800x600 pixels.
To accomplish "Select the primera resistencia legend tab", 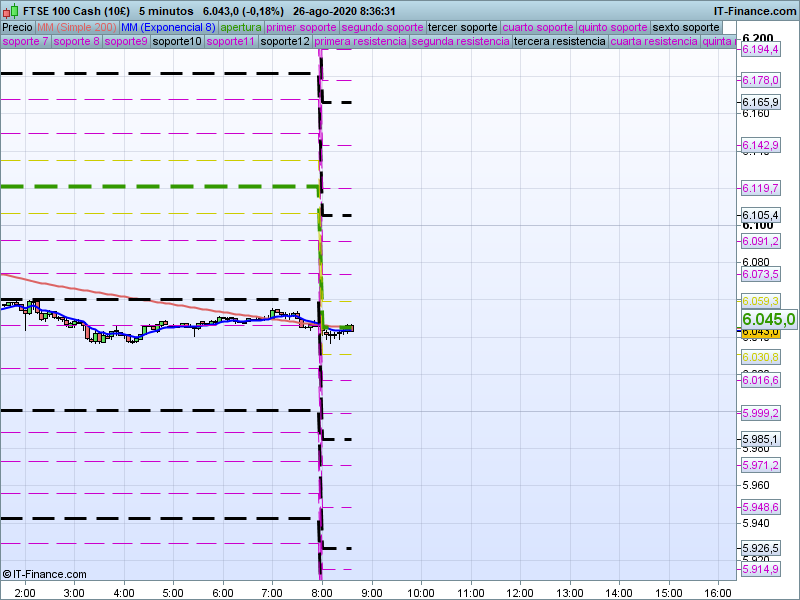I will point(360,42).
